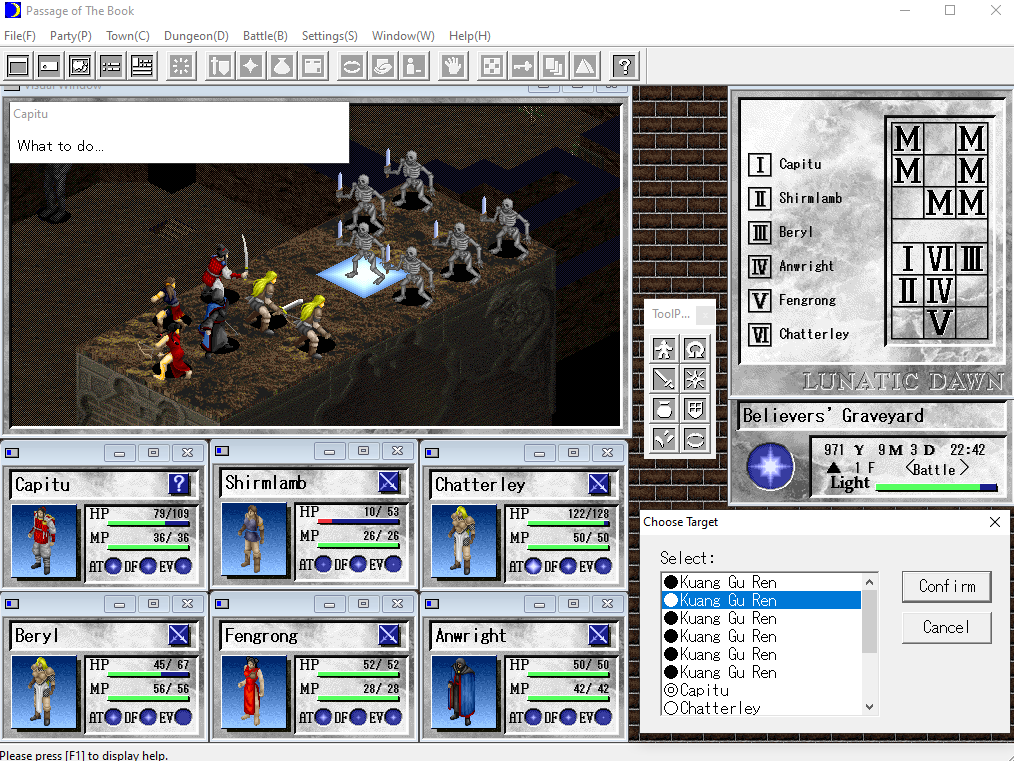Select Capitu in the target list
Viewport: 1014px width, 761px height.
point(704,690)
